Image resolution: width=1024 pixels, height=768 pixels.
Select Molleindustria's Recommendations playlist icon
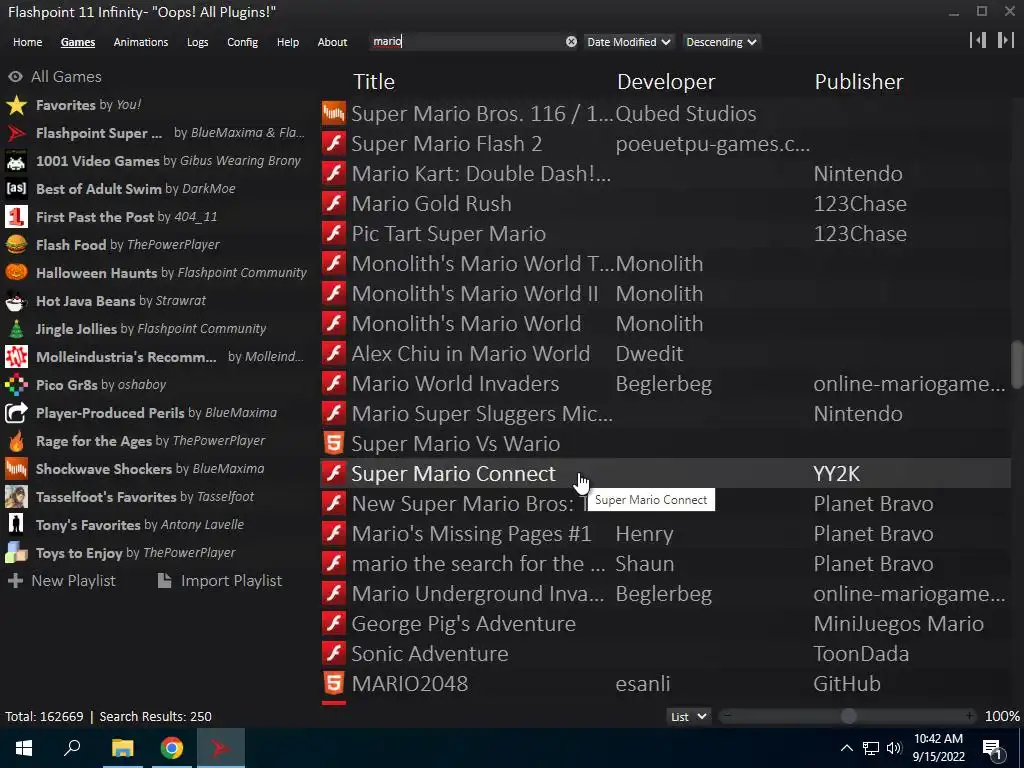pos(16,357)
